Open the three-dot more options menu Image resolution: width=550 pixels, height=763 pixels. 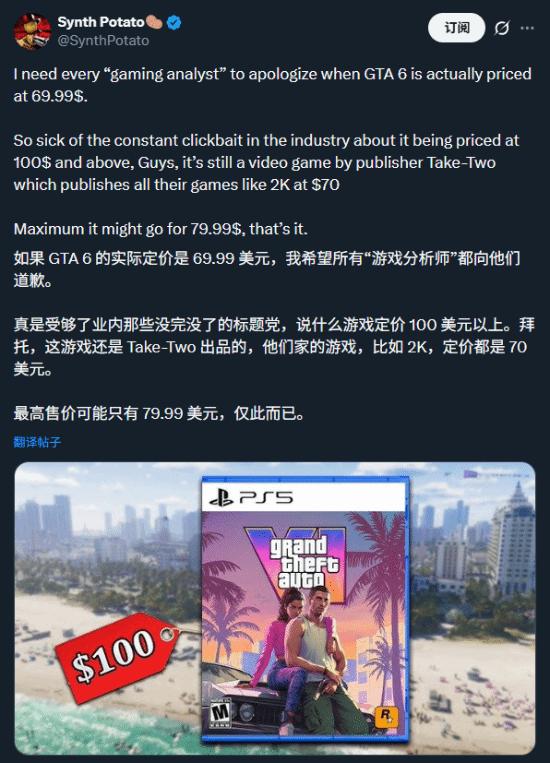pyautogui.click(x=527, y=28)
